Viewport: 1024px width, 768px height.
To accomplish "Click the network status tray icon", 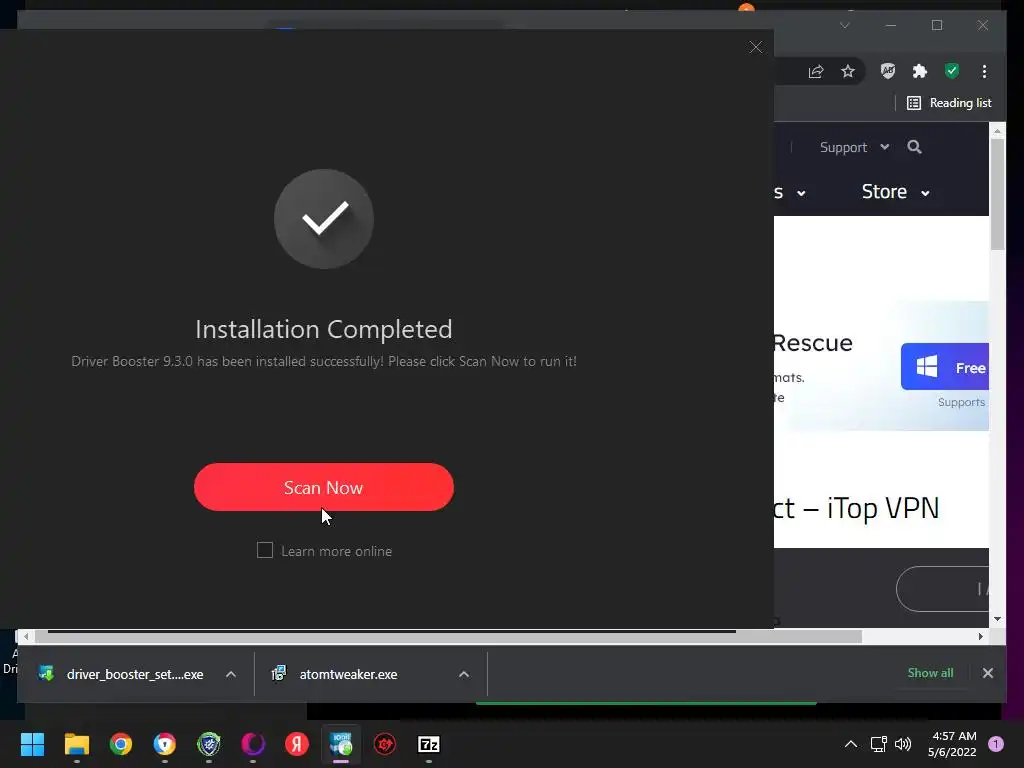I will (x=878, y=744).
